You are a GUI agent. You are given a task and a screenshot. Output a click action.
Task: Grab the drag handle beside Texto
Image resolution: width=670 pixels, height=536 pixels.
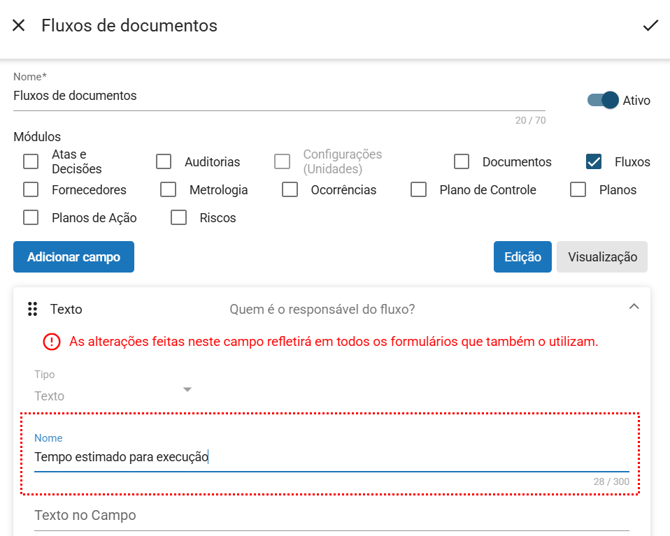pyautogui.click(x=32, y=309)
